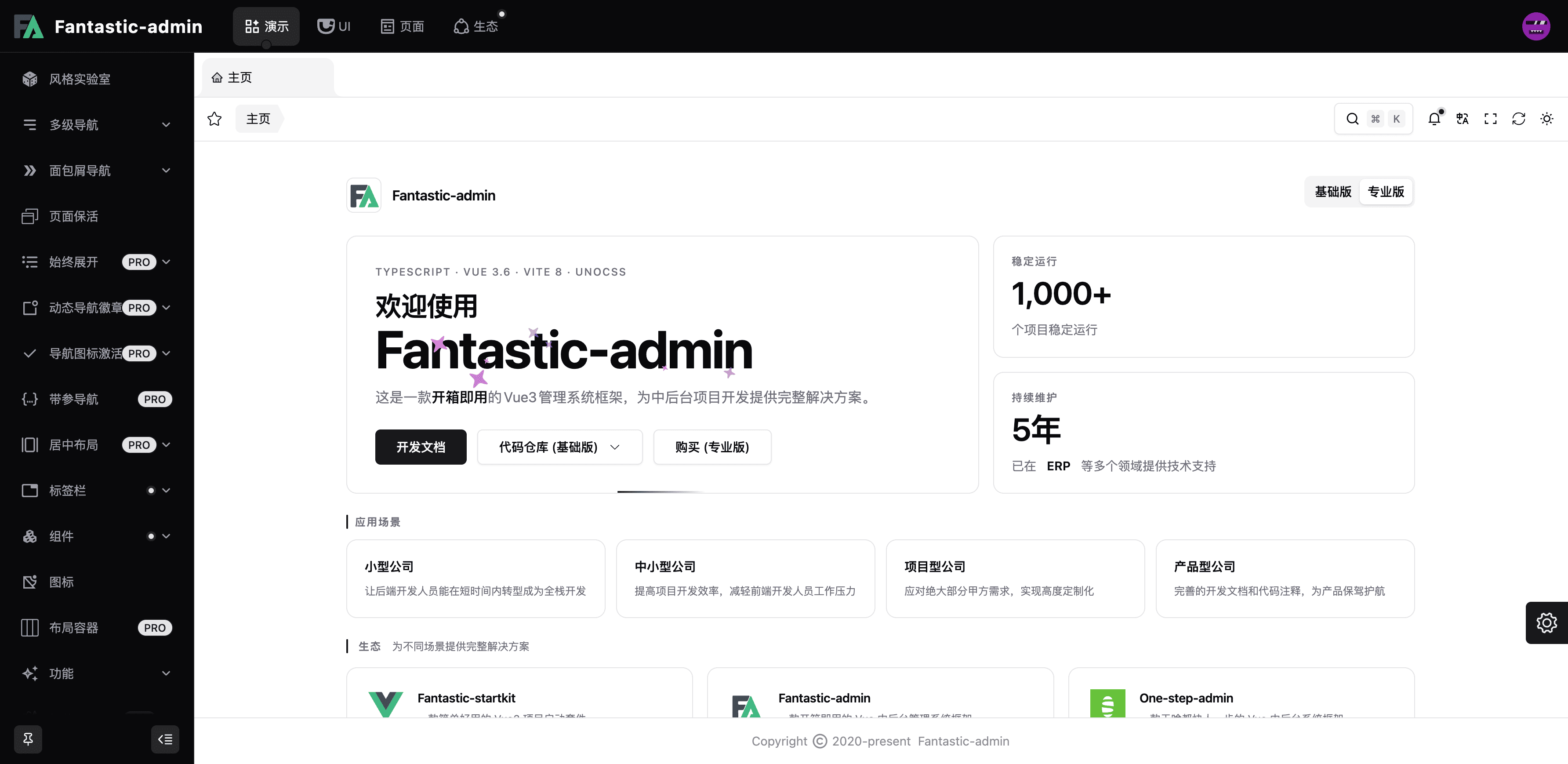Open the search box with ⌘K

pyautogui.click(x=1373, y=119)
